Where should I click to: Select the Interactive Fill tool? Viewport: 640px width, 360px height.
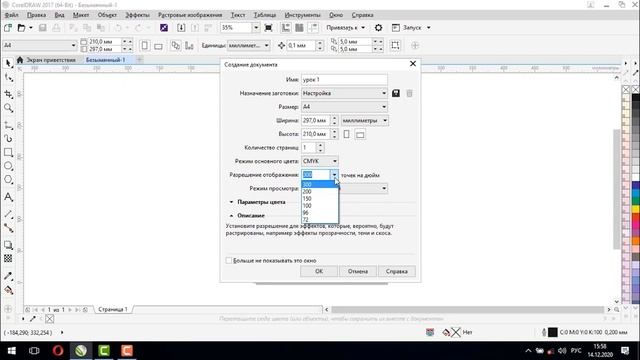coord(8,290)
